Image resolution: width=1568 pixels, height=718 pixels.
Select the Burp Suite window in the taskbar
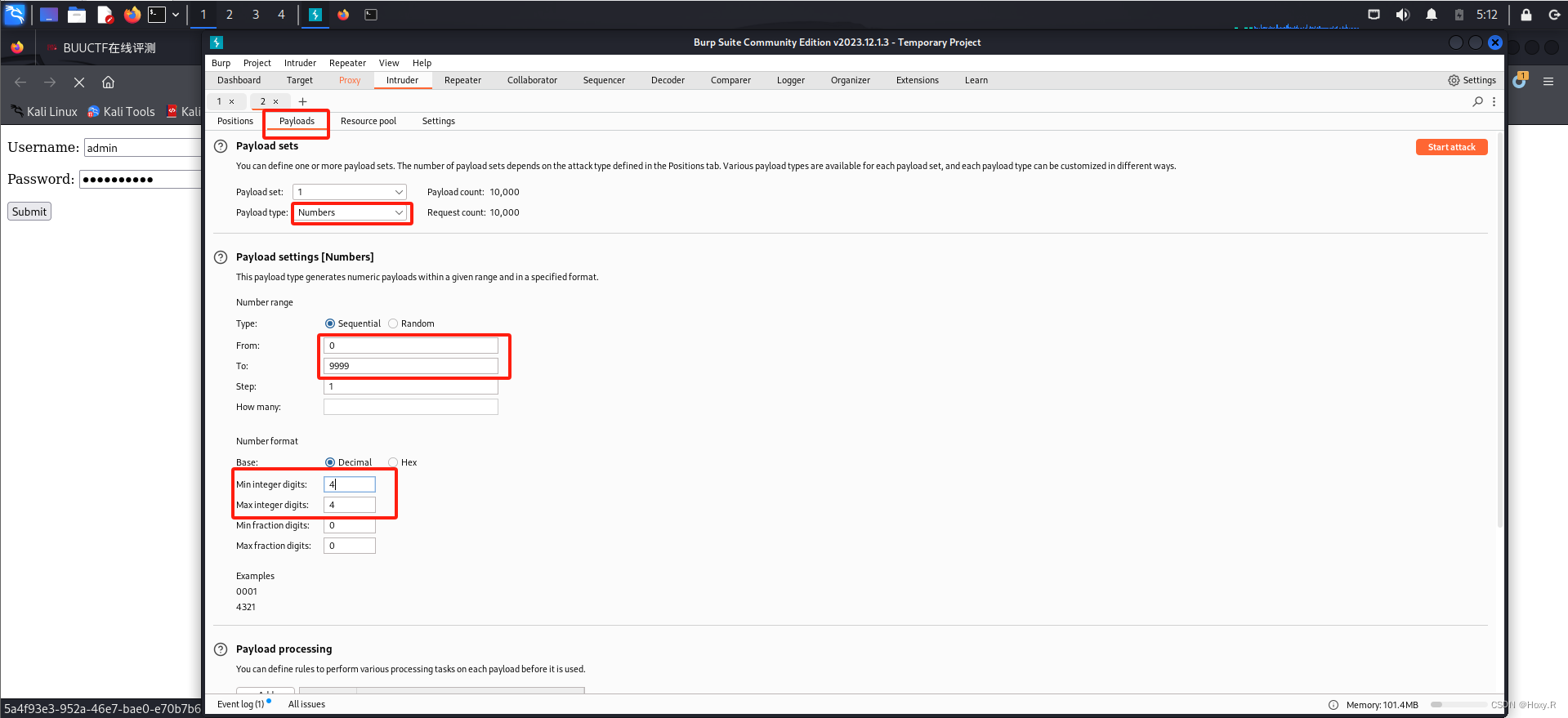coord(315,15)
